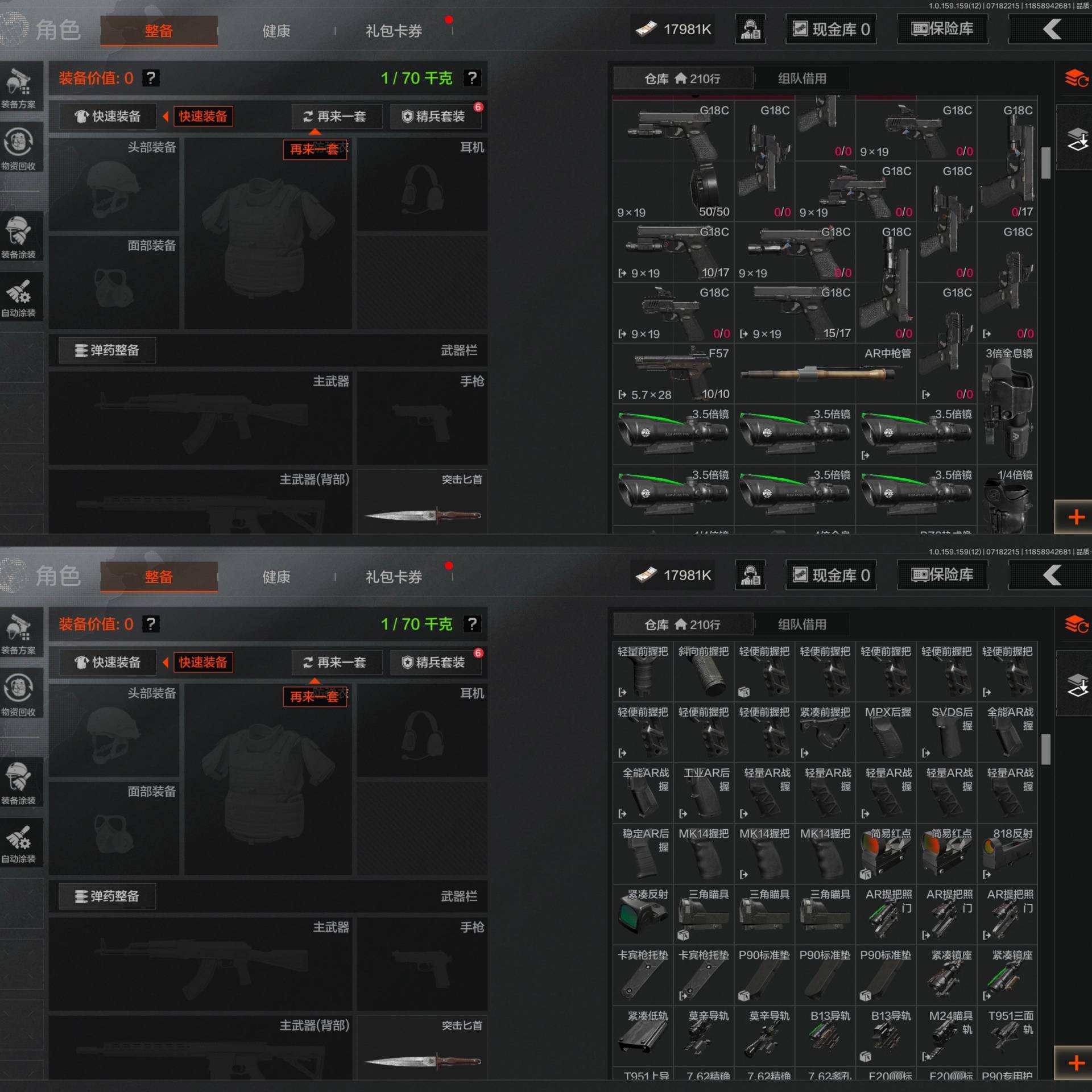Open 物资回收 sidebar icon in upper screenshot
This screenshot has width=1092, height=1092.
[20, 148]
